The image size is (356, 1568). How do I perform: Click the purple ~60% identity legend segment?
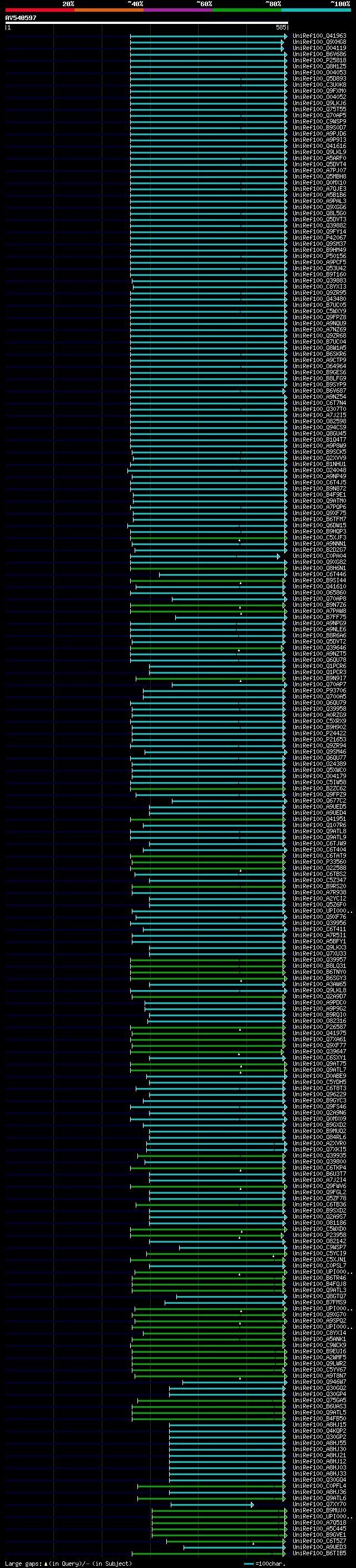tap(177, 10)
